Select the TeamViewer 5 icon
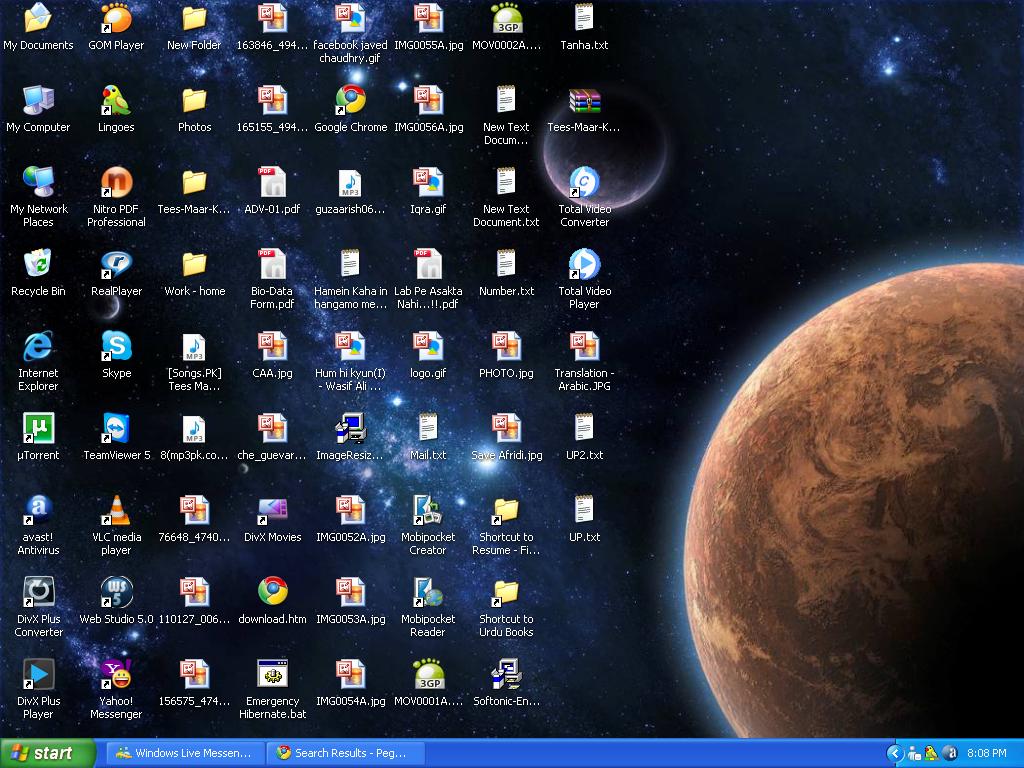The image size is (1024, 768). click(x=116, y=429)
